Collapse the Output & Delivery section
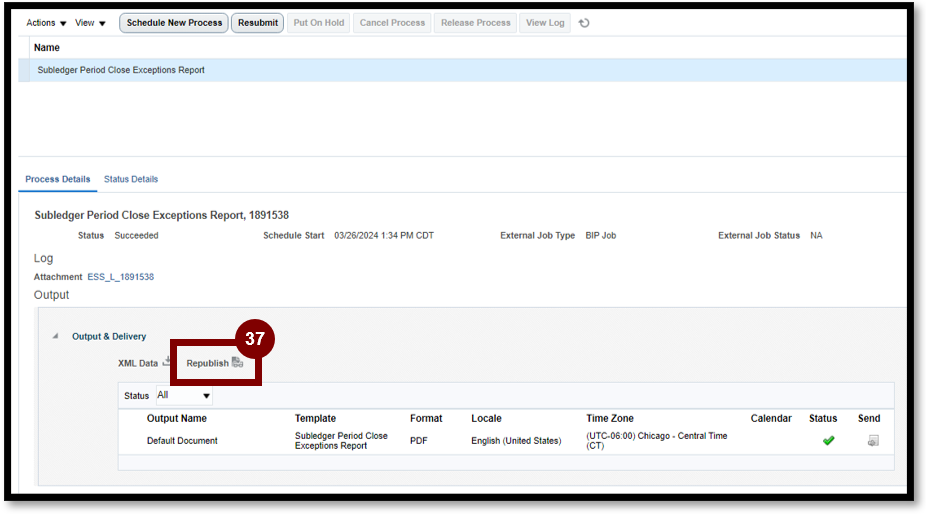Screen dimensions: 926x515 click(x=55, y=337)
